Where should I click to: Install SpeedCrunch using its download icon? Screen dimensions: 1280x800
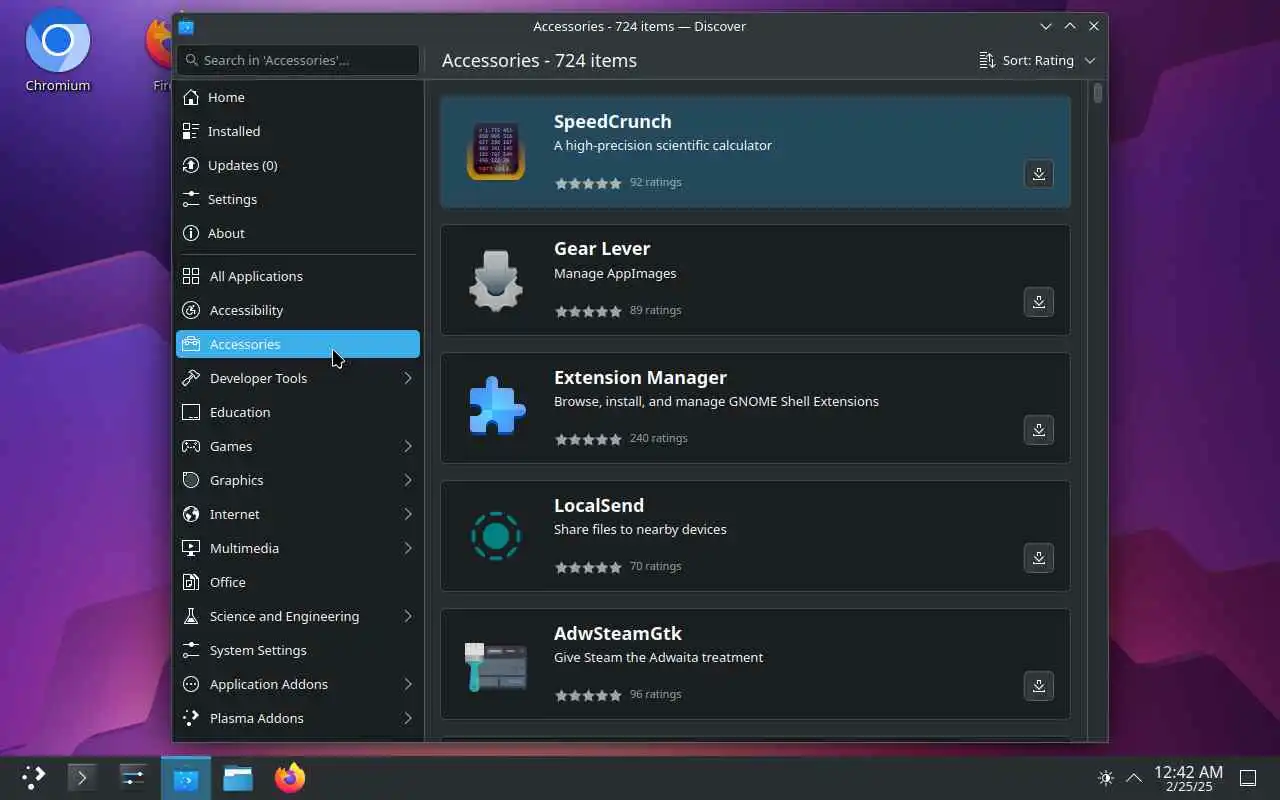[x=1039, y=174]
